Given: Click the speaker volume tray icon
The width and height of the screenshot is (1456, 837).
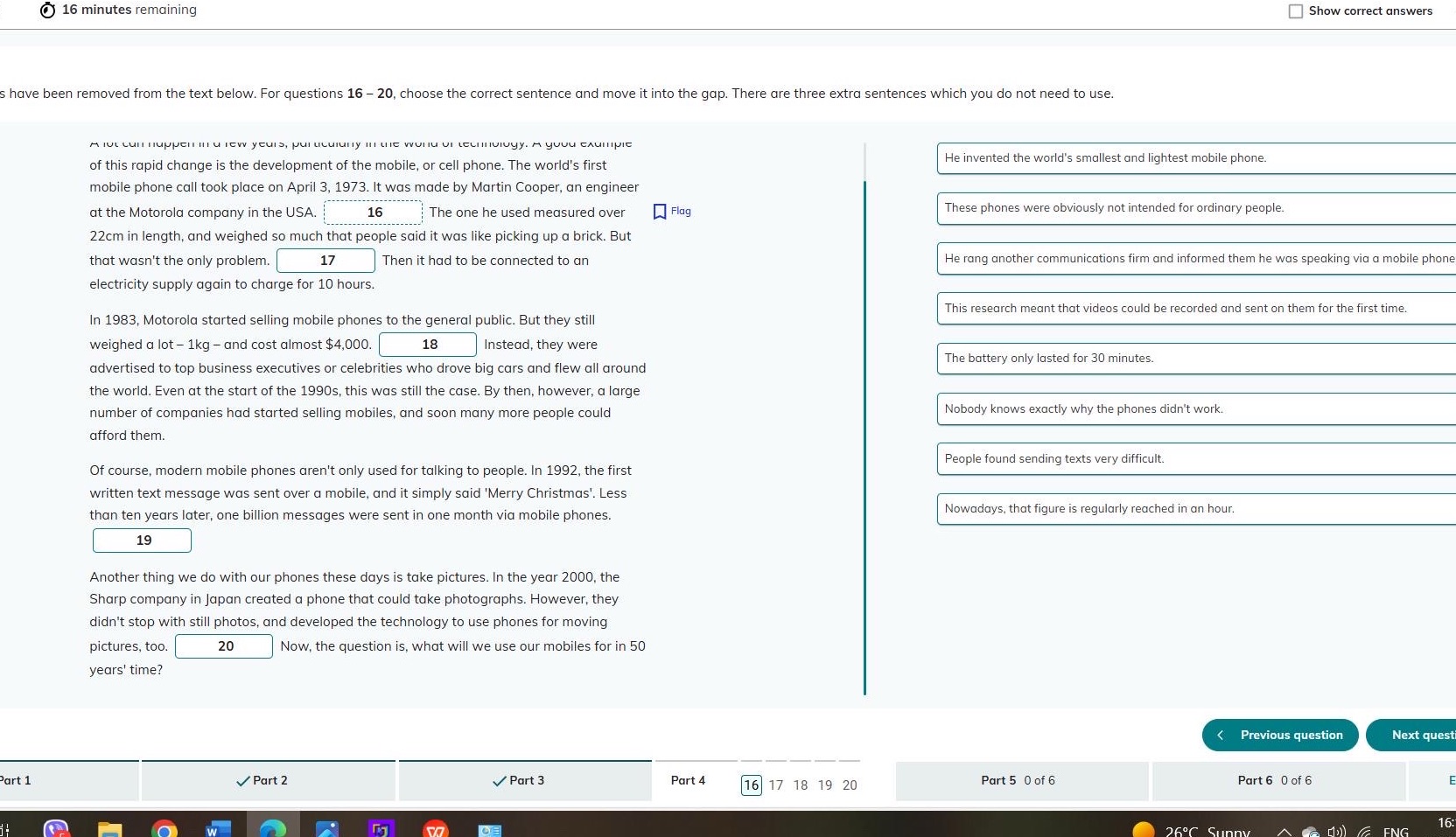Looking at the screenshot, I should [1335, 832].
